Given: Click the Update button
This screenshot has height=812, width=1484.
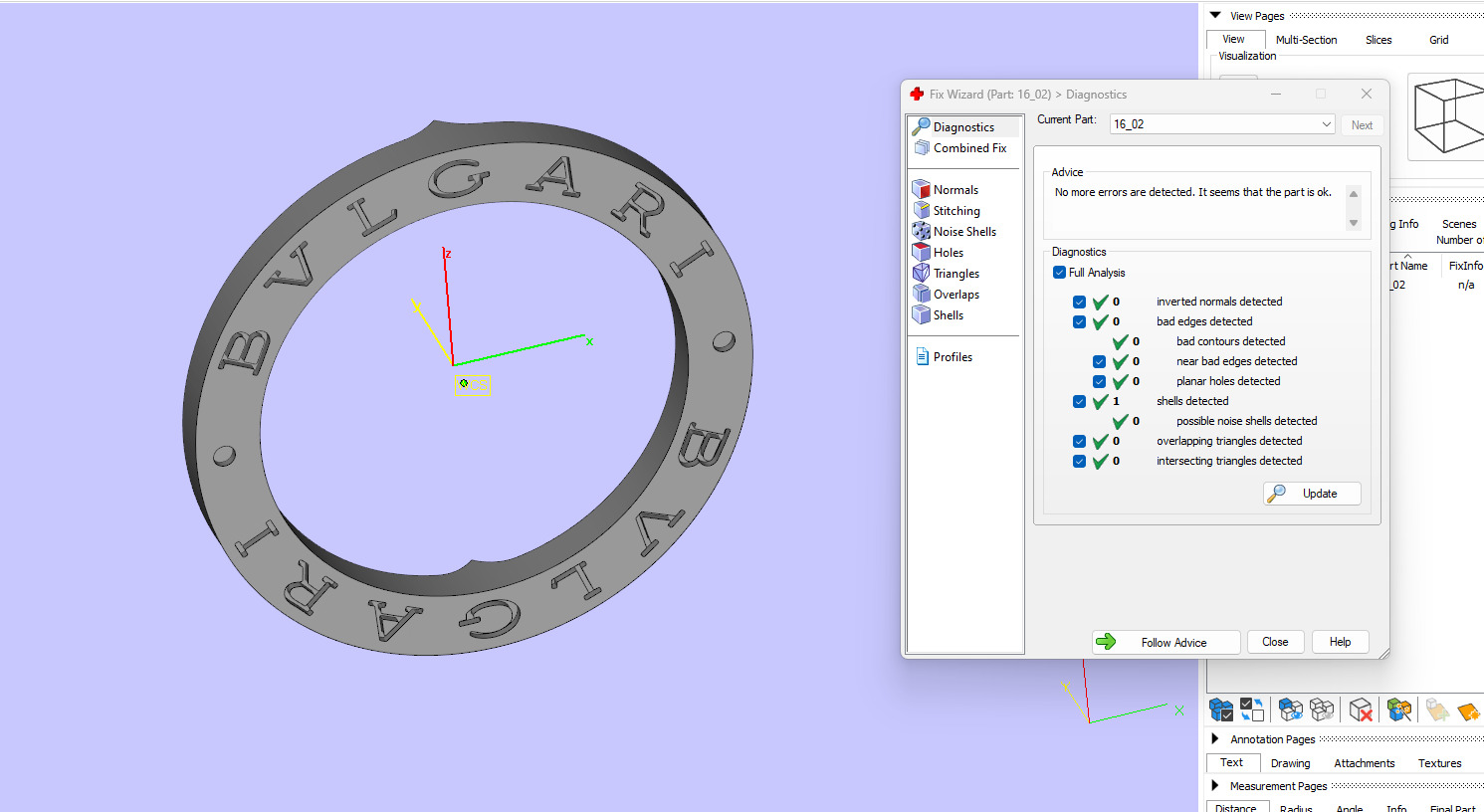Looking at the screenshot, I should click(x=1312, y=494).
